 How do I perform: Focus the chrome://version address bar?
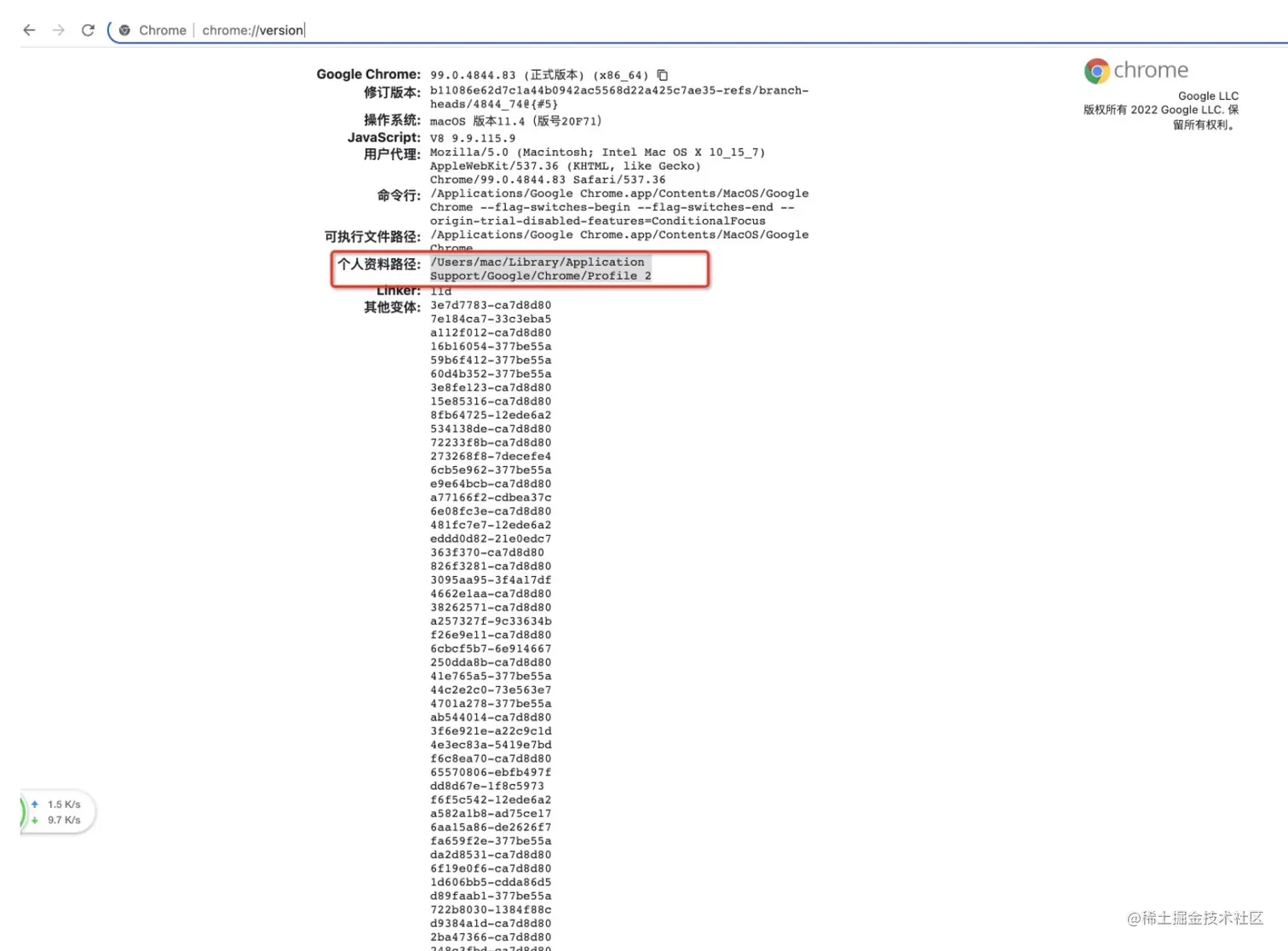[699, 30]
